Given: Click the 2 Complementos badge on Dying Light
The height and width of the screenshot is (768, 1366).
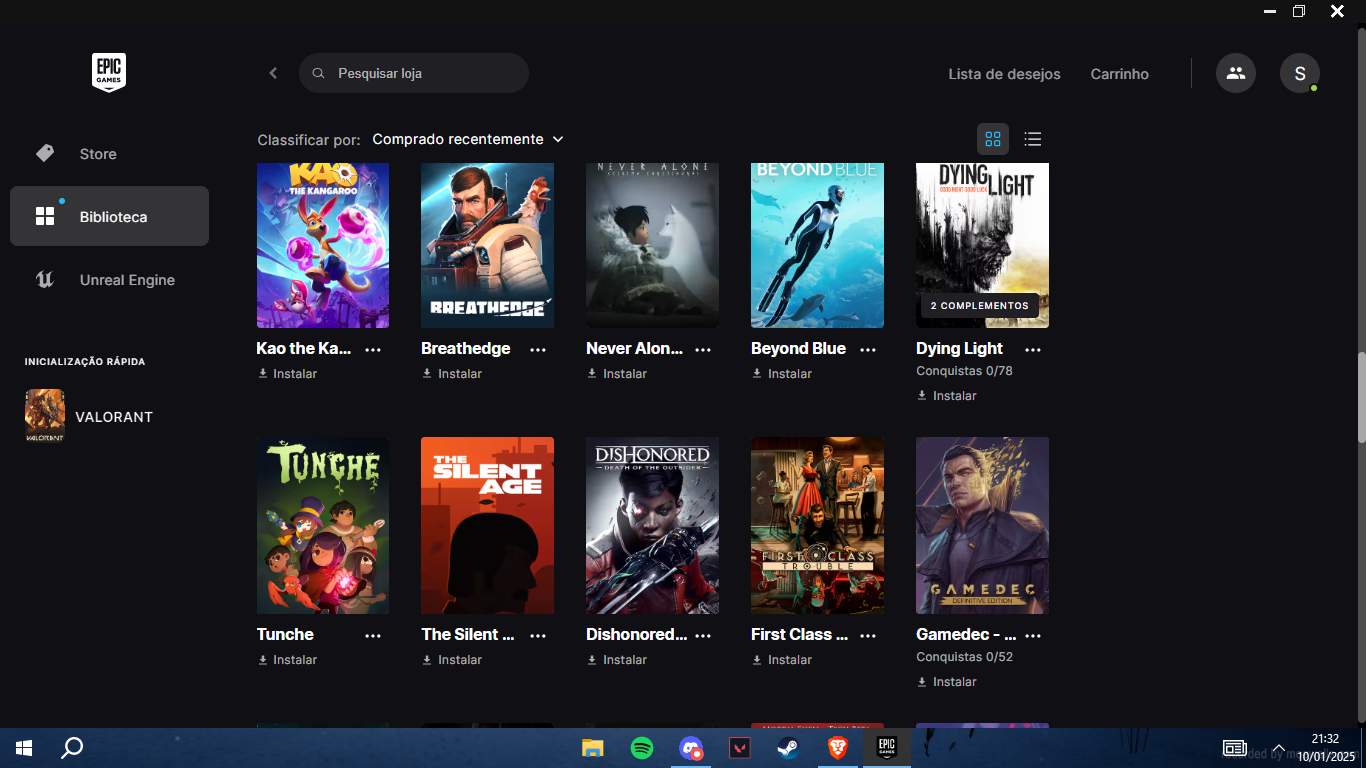Looking at the screenshot, I should pos(979,305).
